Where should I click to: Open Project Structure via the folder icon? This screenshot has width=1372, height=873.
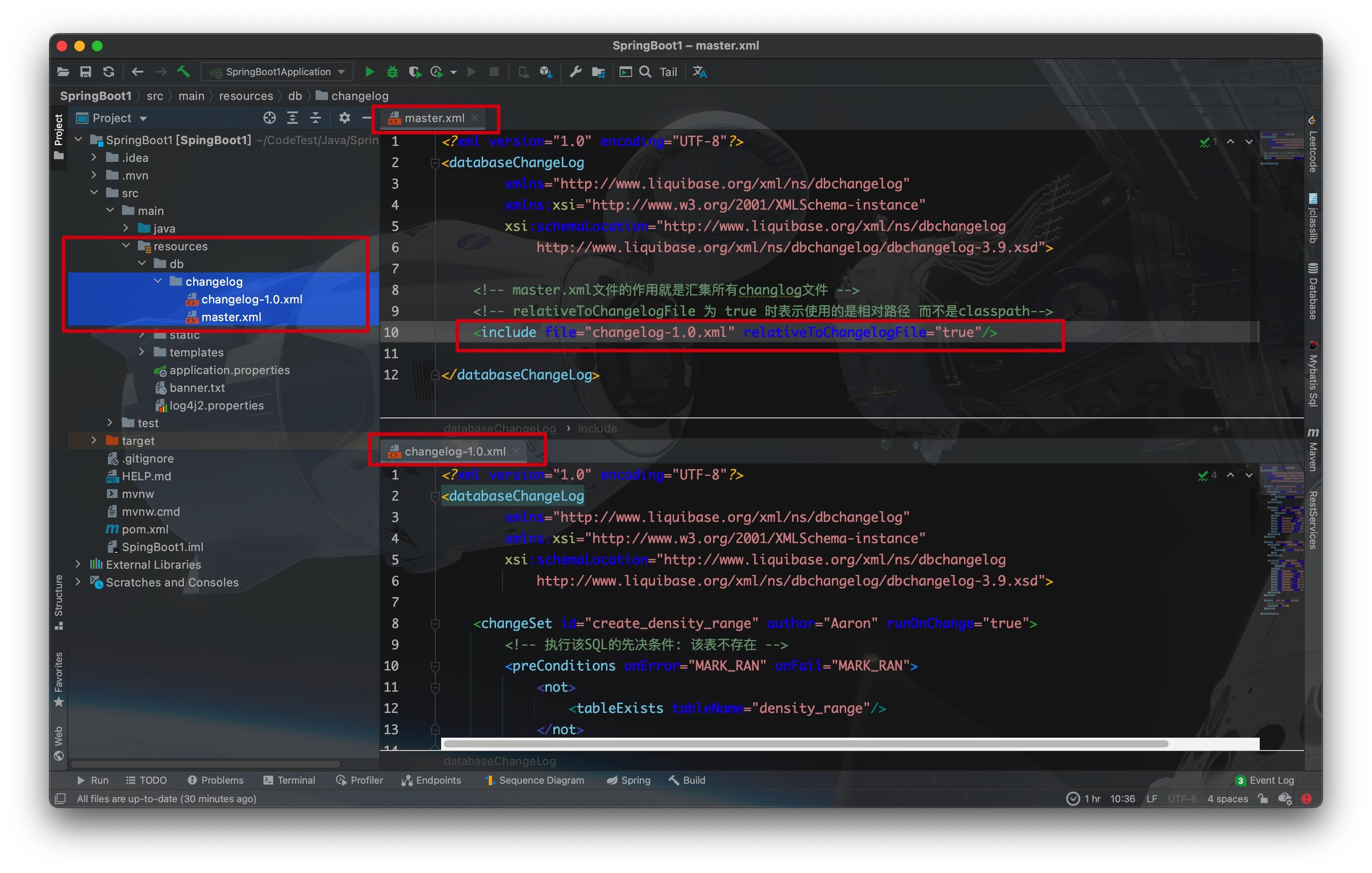[598, 72]
